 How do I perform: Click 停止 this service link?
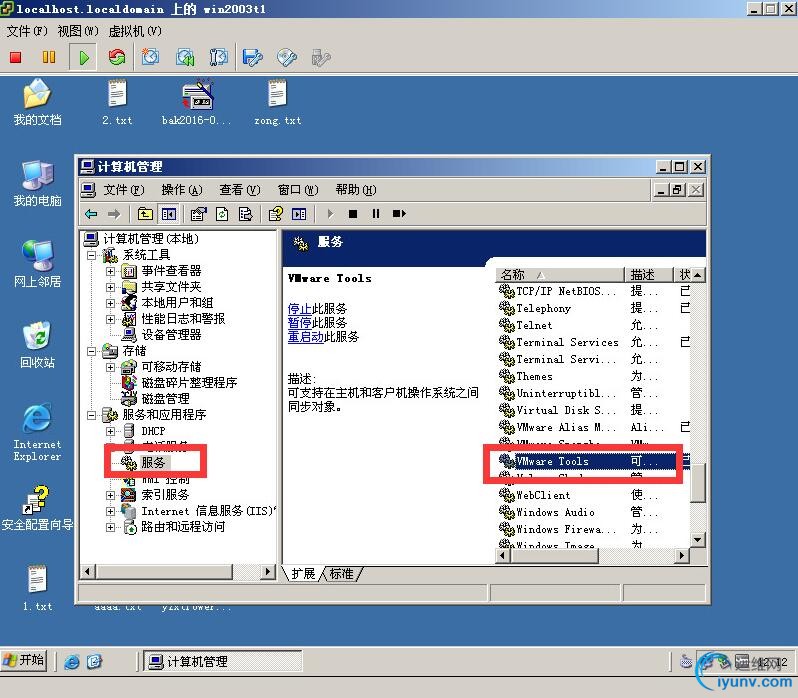[300, 309]
